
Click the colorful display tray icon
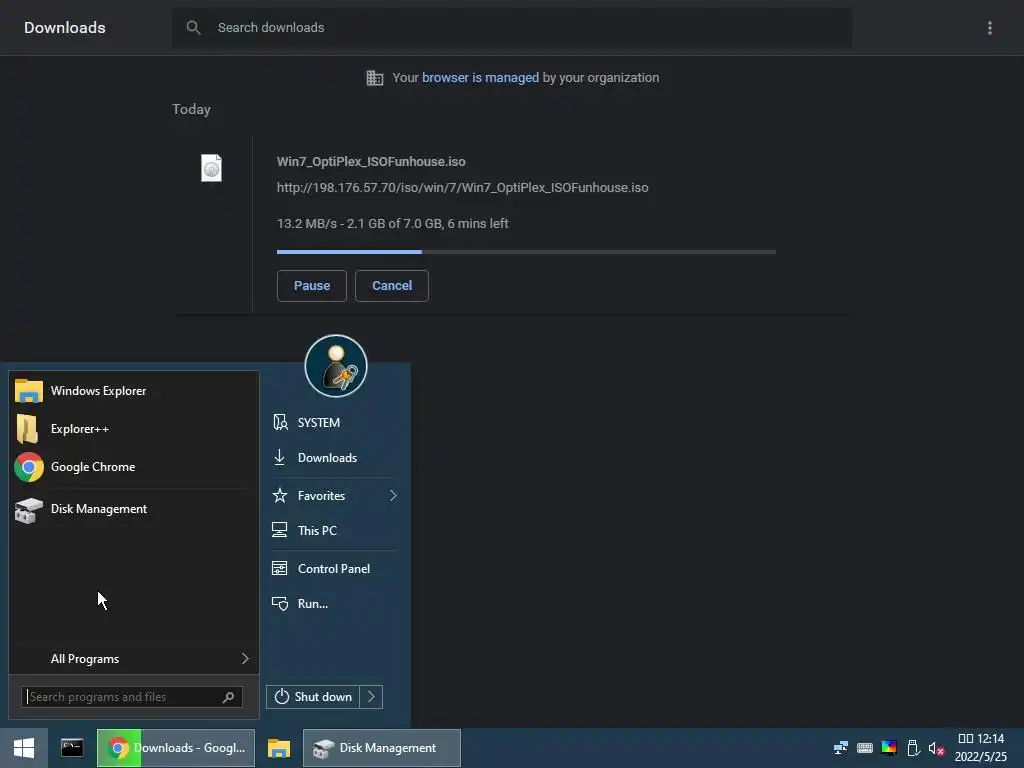(x=889, y=748)
